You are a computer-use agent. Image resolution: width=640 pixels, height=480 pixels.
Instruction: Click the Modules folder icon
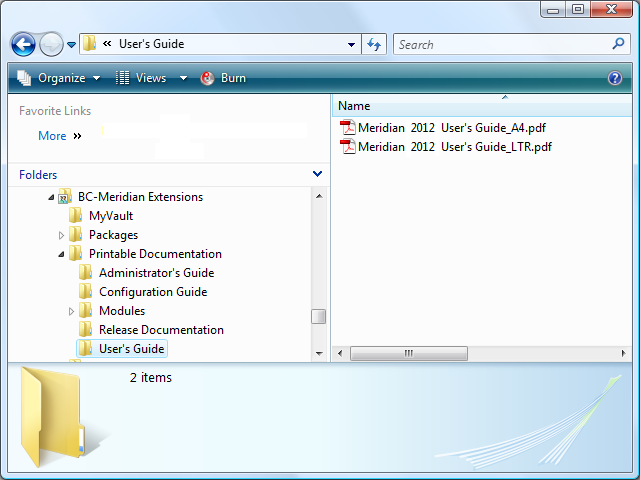(x=85, y=311)
